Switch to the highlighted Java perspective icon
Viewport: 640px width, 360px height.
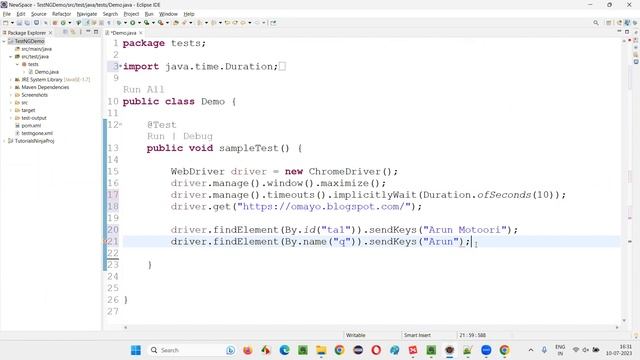(x=627, y=23)
